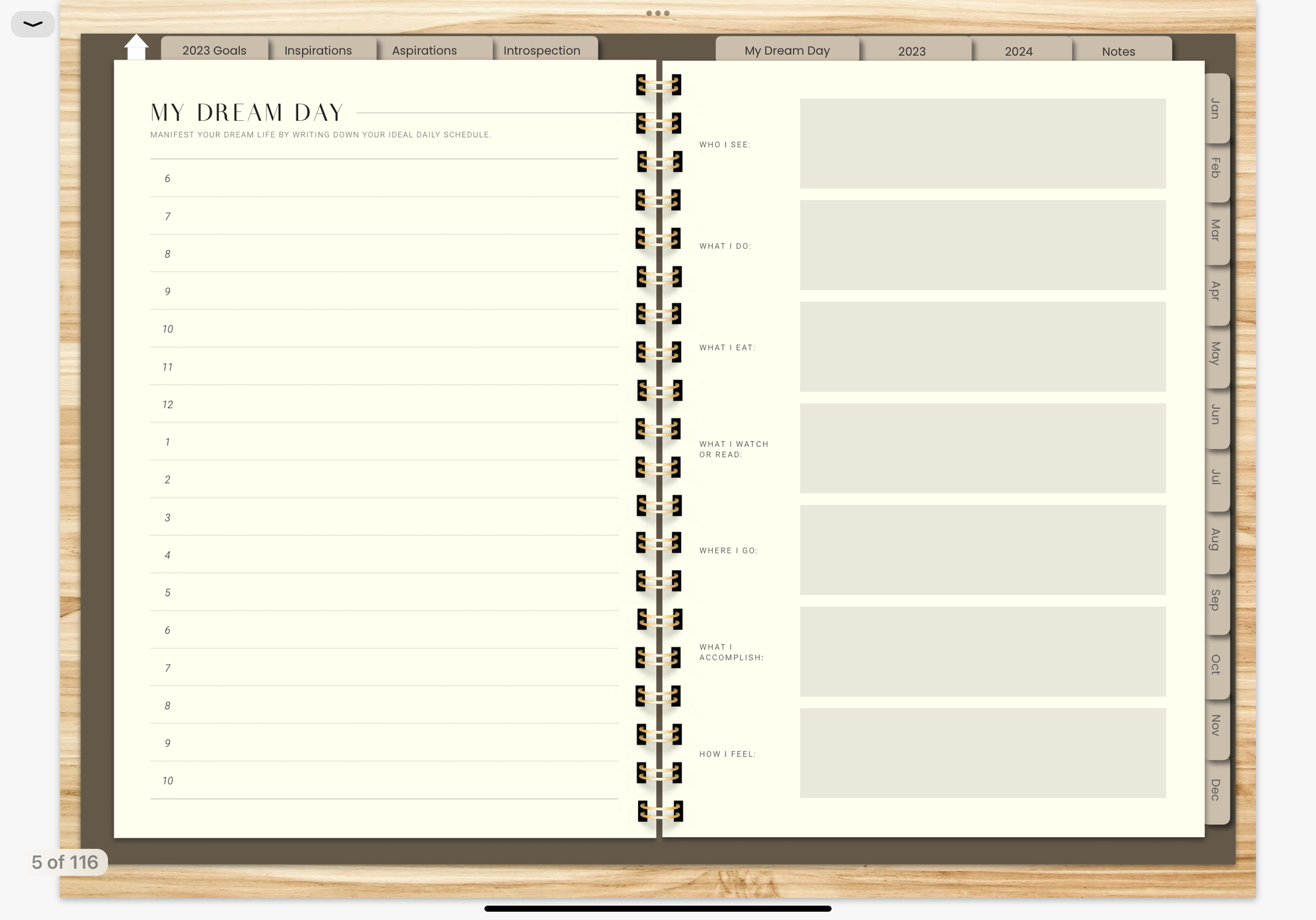Tap the 12 o'clock schedule line

click(x=392, y=404)
